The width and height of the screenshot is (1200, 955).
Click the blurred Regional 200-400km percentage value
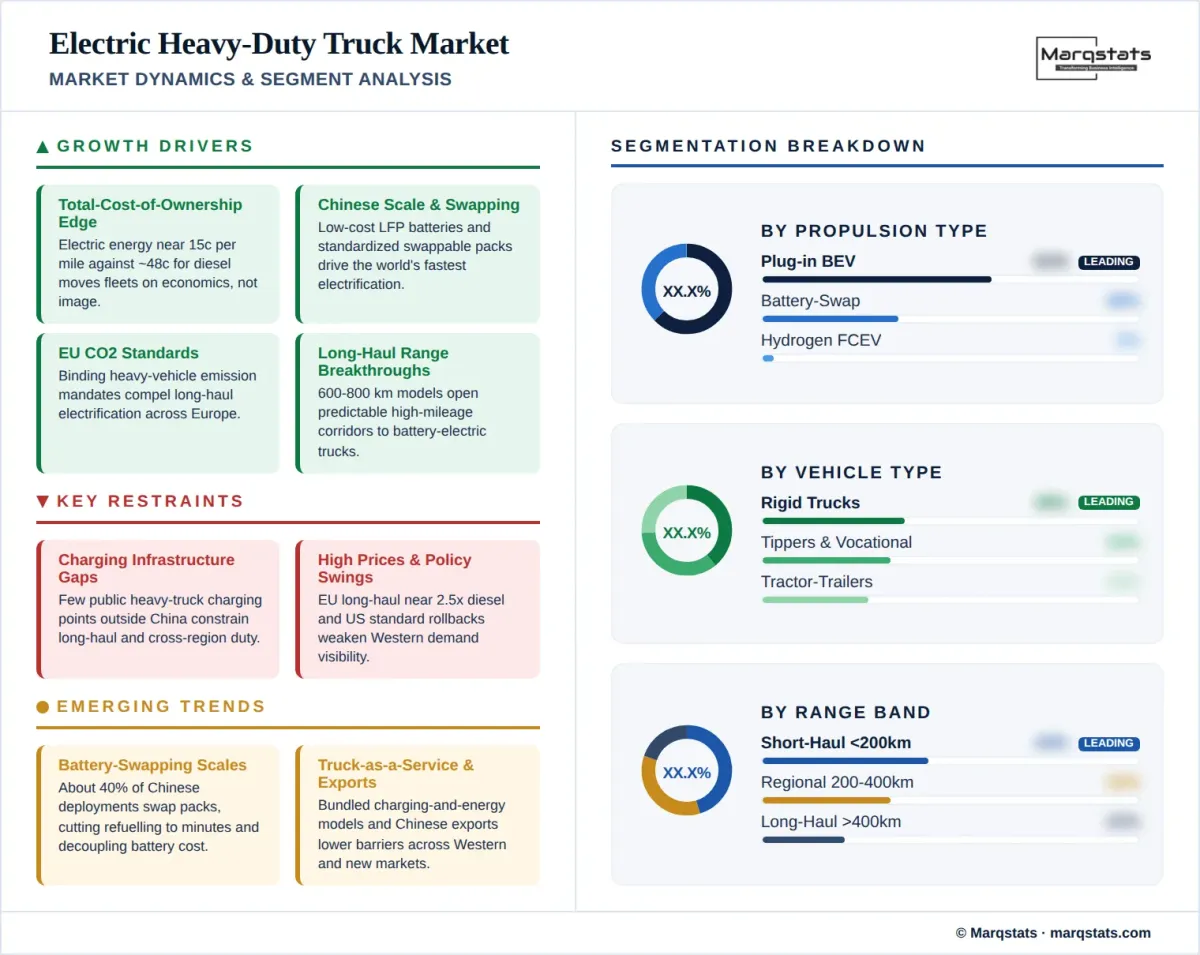(1122, 782)
